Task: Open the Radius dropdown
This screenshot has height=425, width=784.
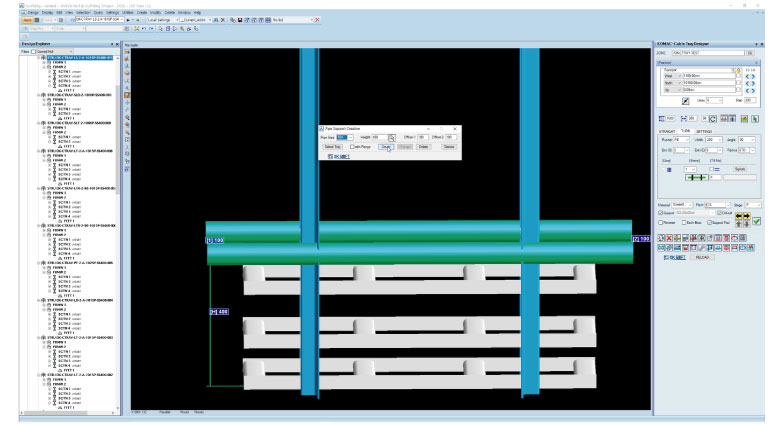Action: tap(746, 150)
